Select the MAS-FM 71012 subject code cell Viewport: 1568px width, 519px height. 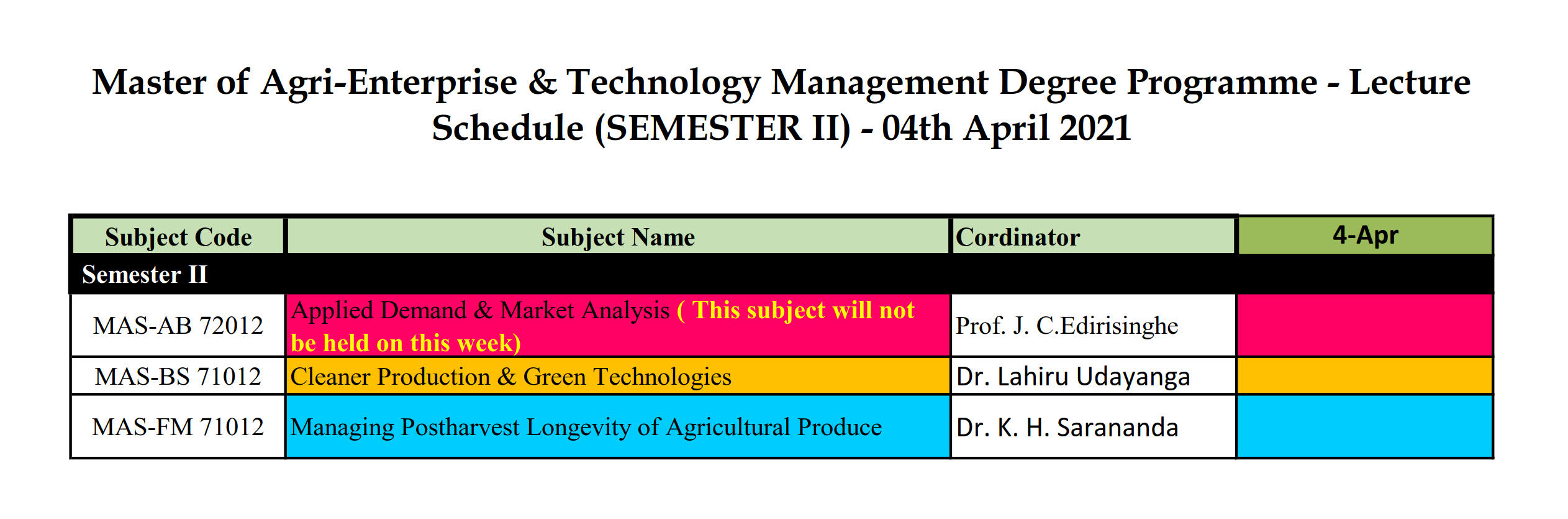tap(178, 427)
